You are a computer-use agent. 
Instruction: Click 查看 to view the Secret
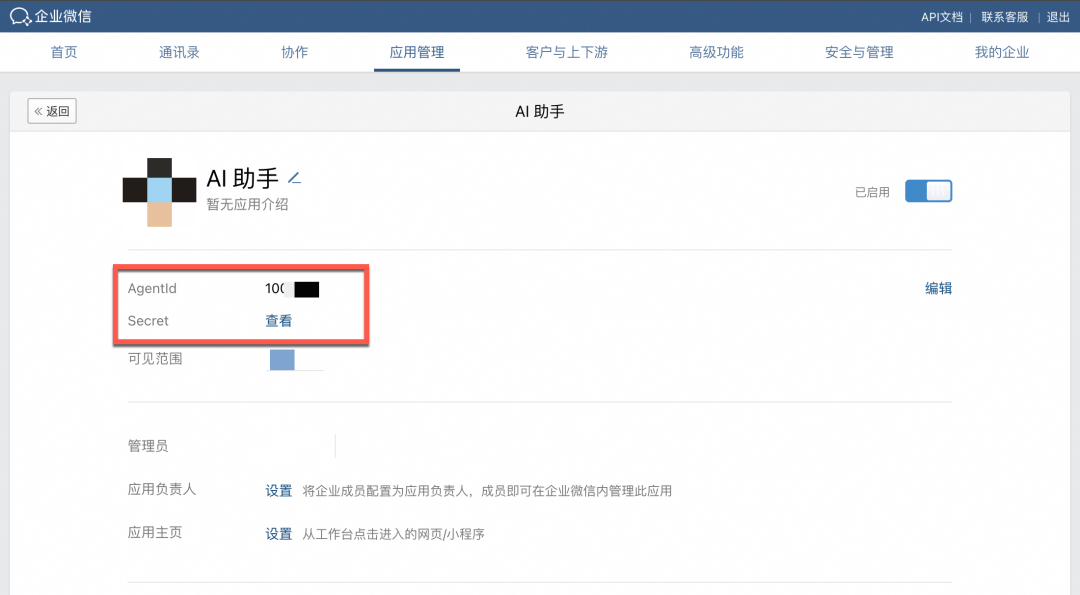pyautogui.click(x=279, y=321)
